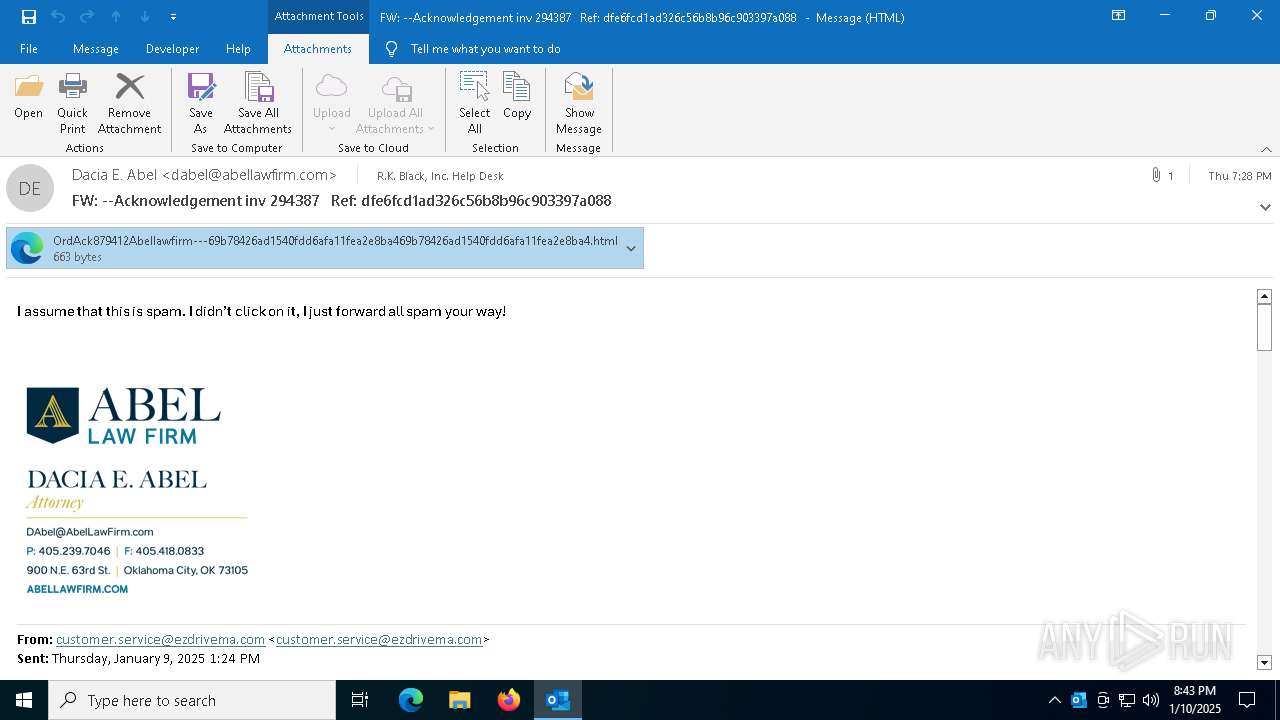Click the Undo arrow in title bar
Image resolution: width=1280 pixels, height=720 pixels.
[58, 17]
